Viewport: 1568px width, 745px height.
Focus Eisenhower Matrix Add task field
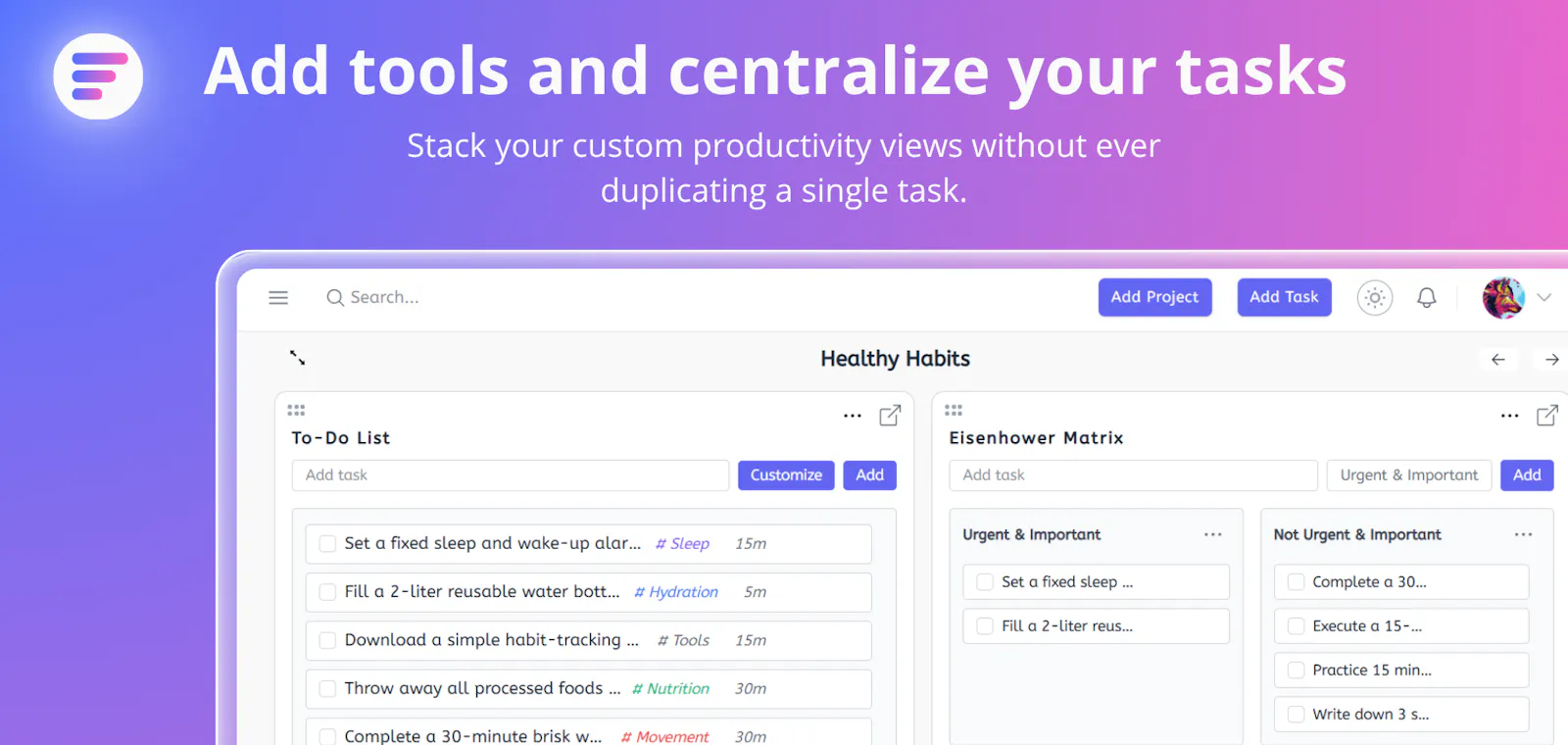point(1133,475)
